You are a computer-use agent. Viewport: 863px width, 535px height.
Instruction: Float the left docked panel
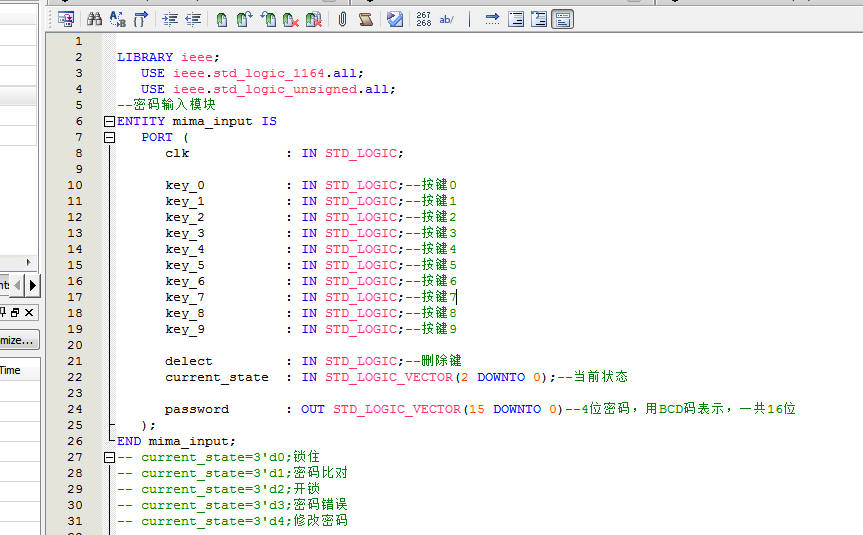point(15,313)
